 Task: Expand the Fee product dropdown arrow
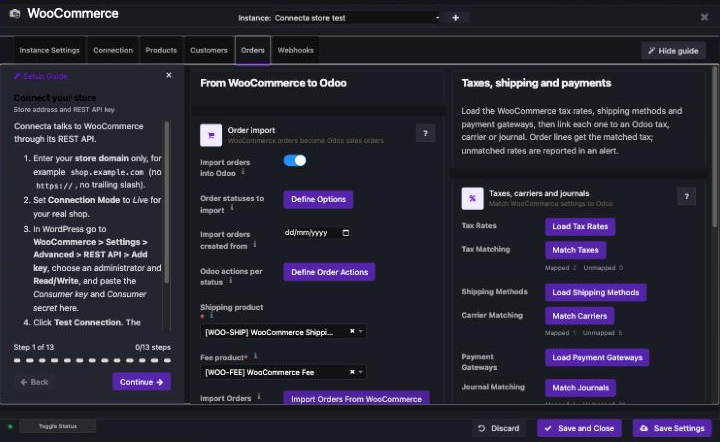tap(360, 372)
